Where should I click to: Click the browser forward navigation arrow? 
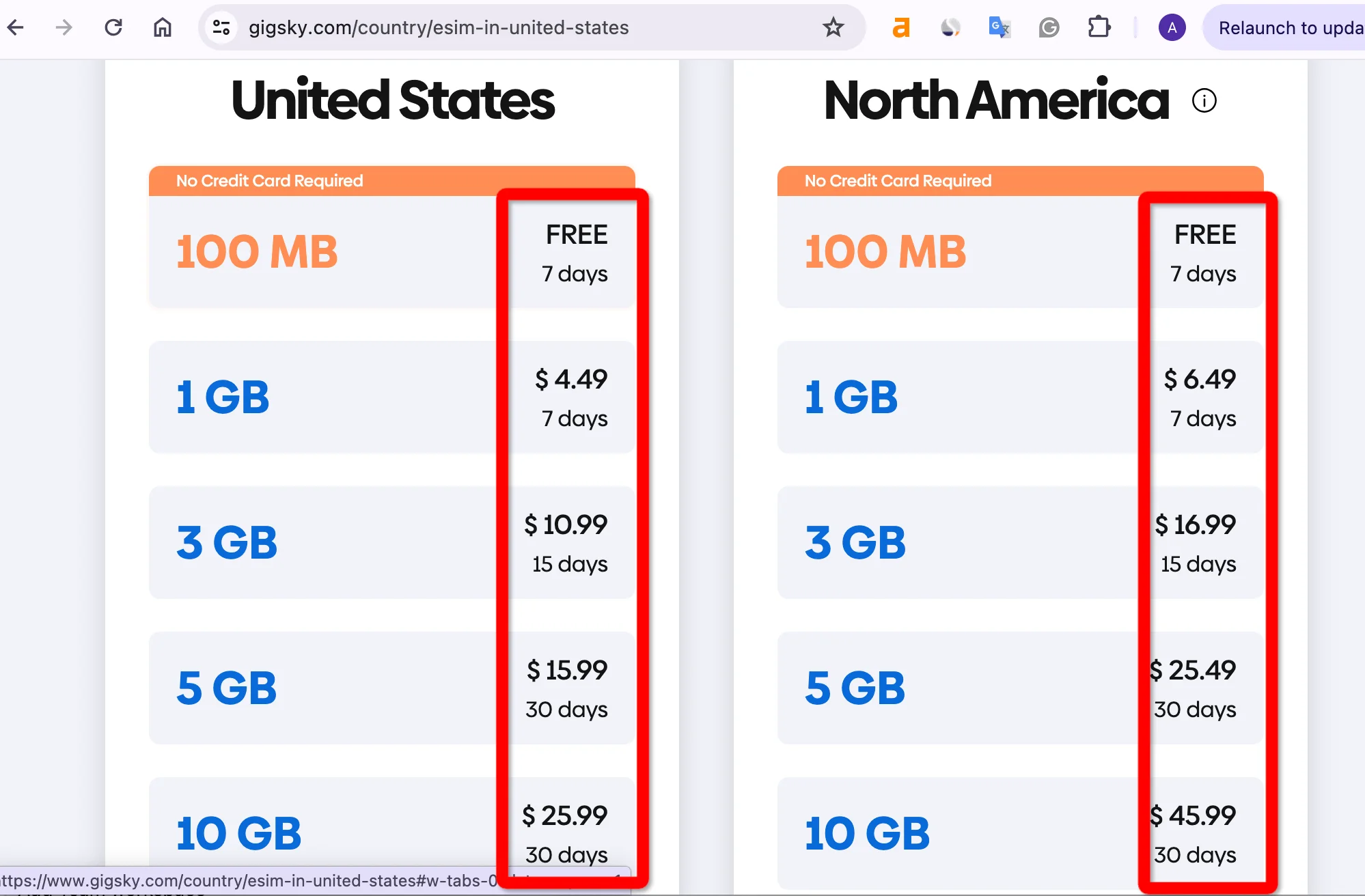62,27
